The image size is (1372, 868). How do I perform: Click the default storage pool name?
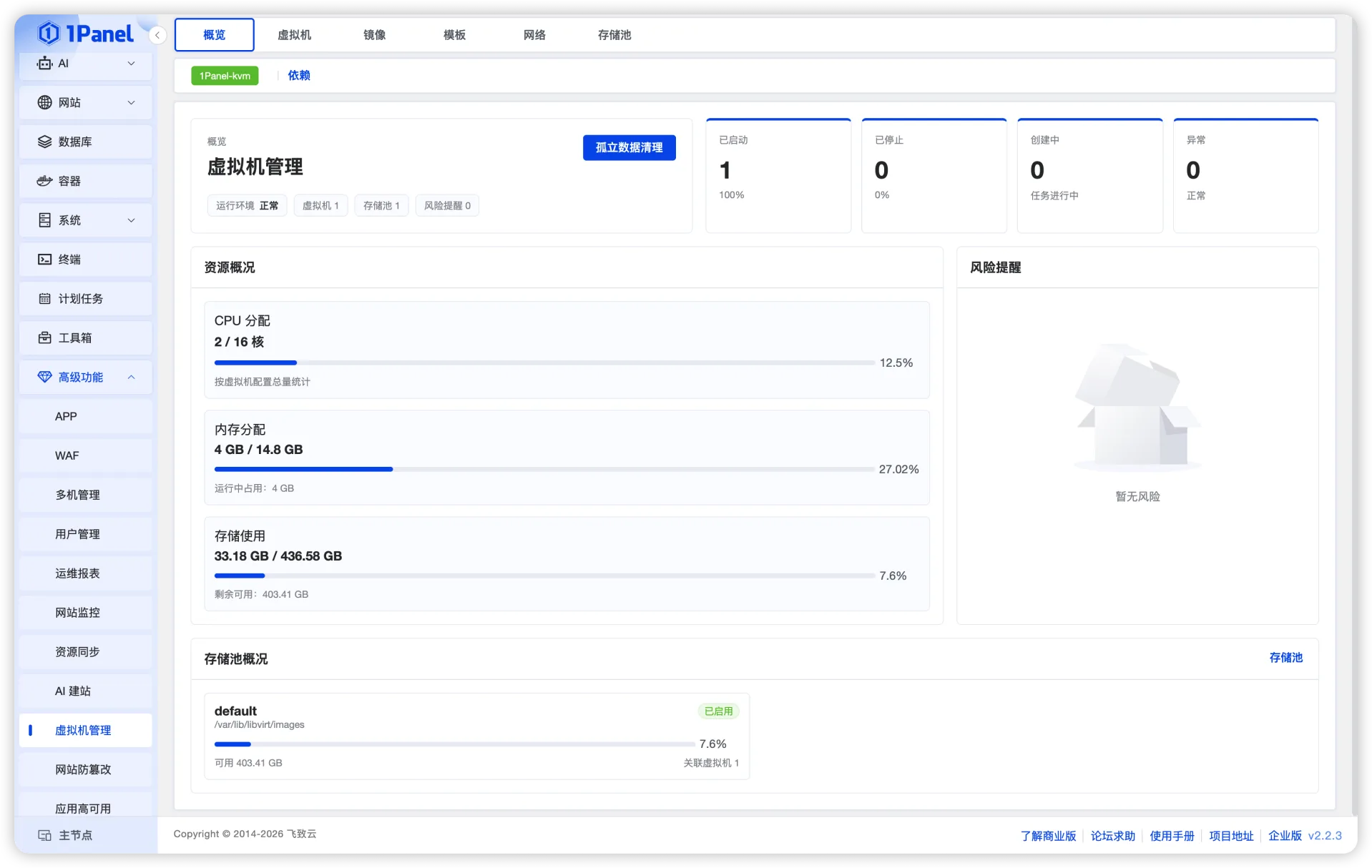[235, 711]
